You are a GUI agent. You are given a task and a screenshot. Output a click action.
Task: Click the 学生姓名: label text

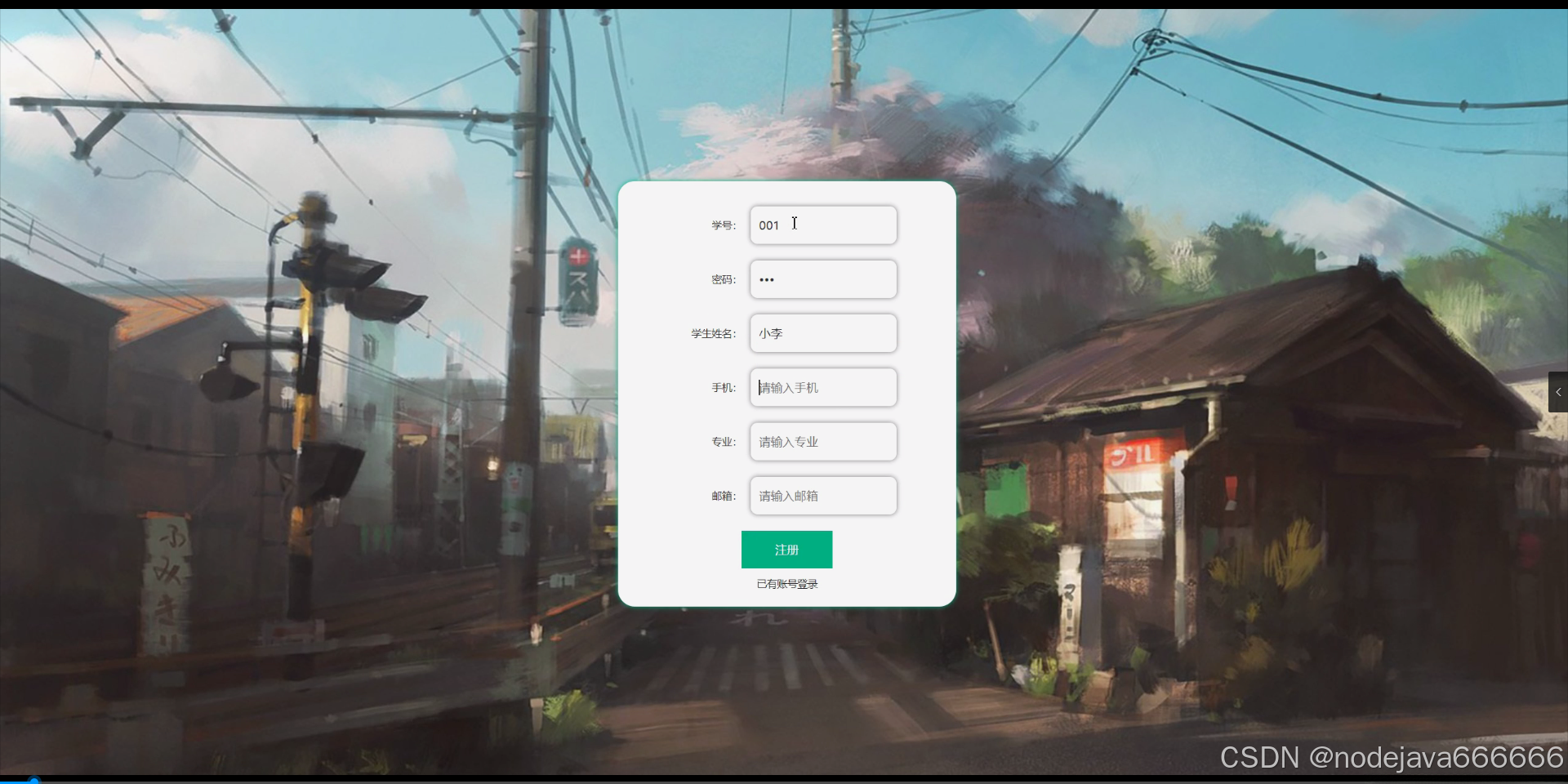point(714,333)
